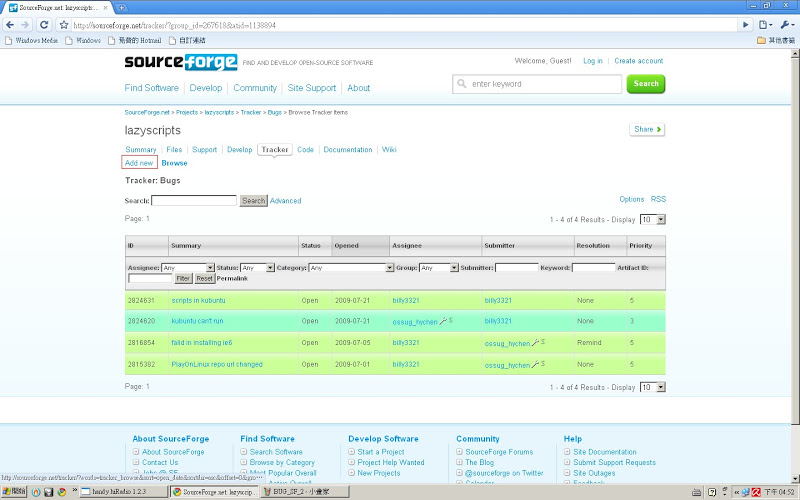Click the Reset button

click(x=205, y=279)
